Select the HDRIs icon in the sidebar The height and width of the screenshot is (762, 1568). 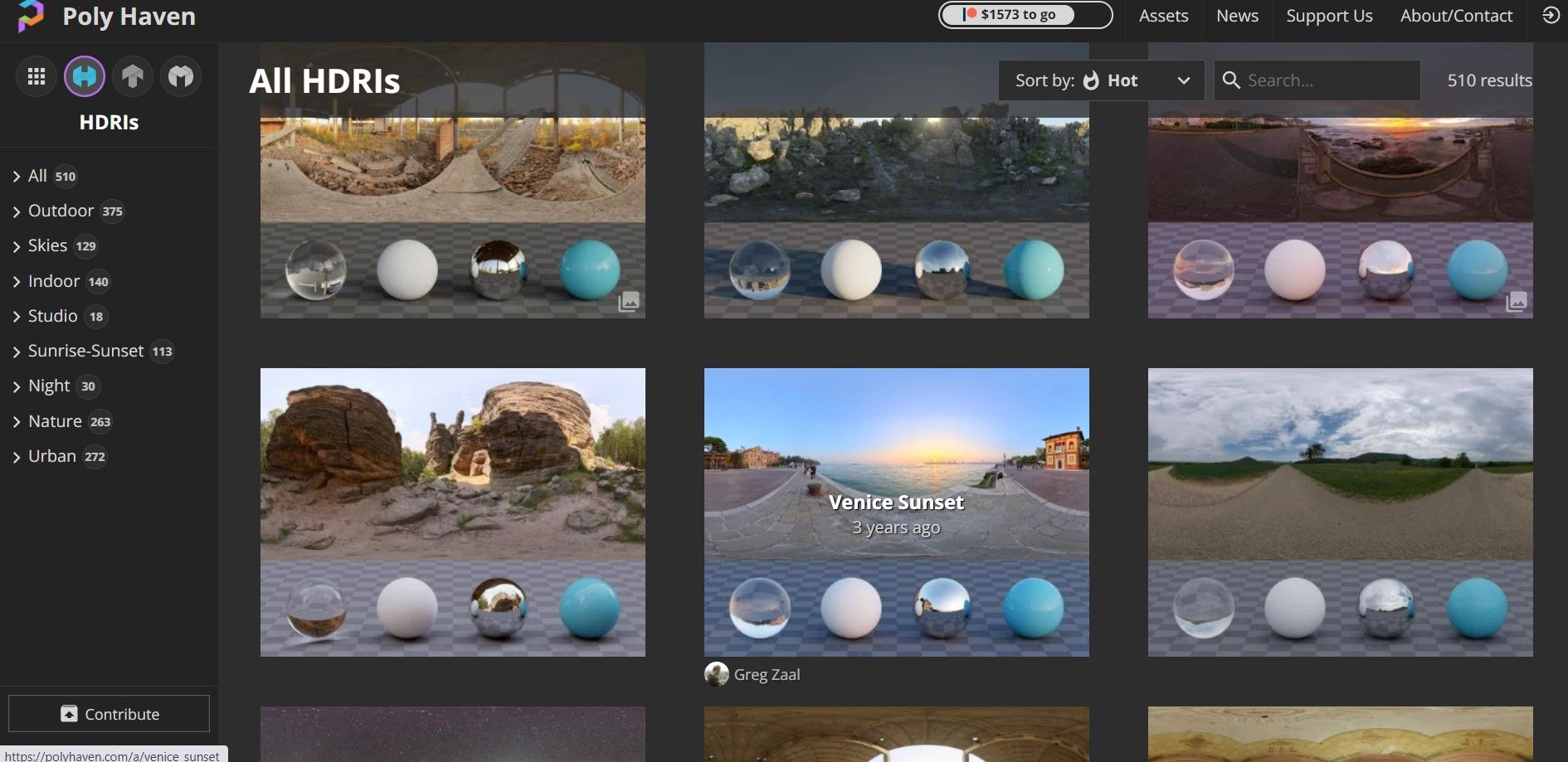[84, 75]
